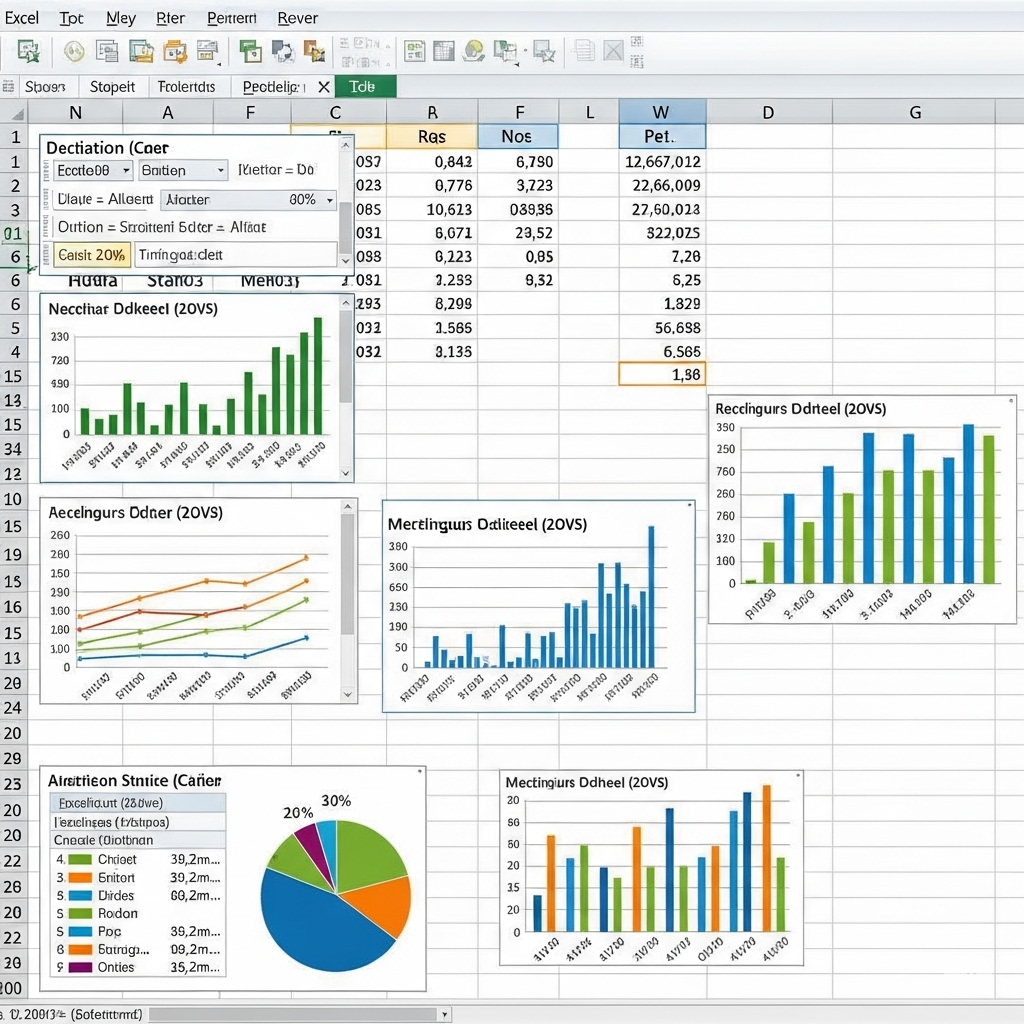Viewport: 1024px width, 1024px height.
Task: Click the yellow Caisit 20% button
Action: pos(92,255)
